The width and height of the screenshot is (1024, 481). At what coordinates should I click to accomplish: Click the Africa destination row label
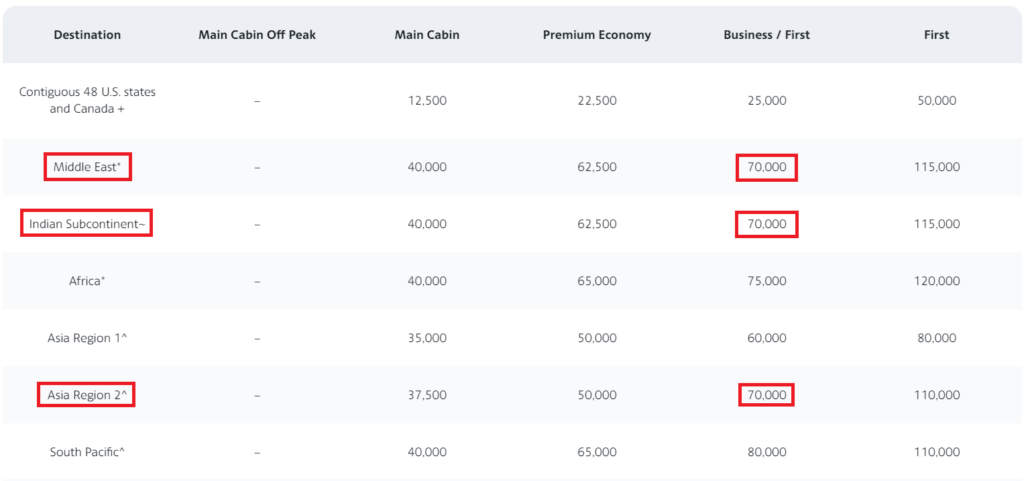pyautogui.click(x=87, y=281)
